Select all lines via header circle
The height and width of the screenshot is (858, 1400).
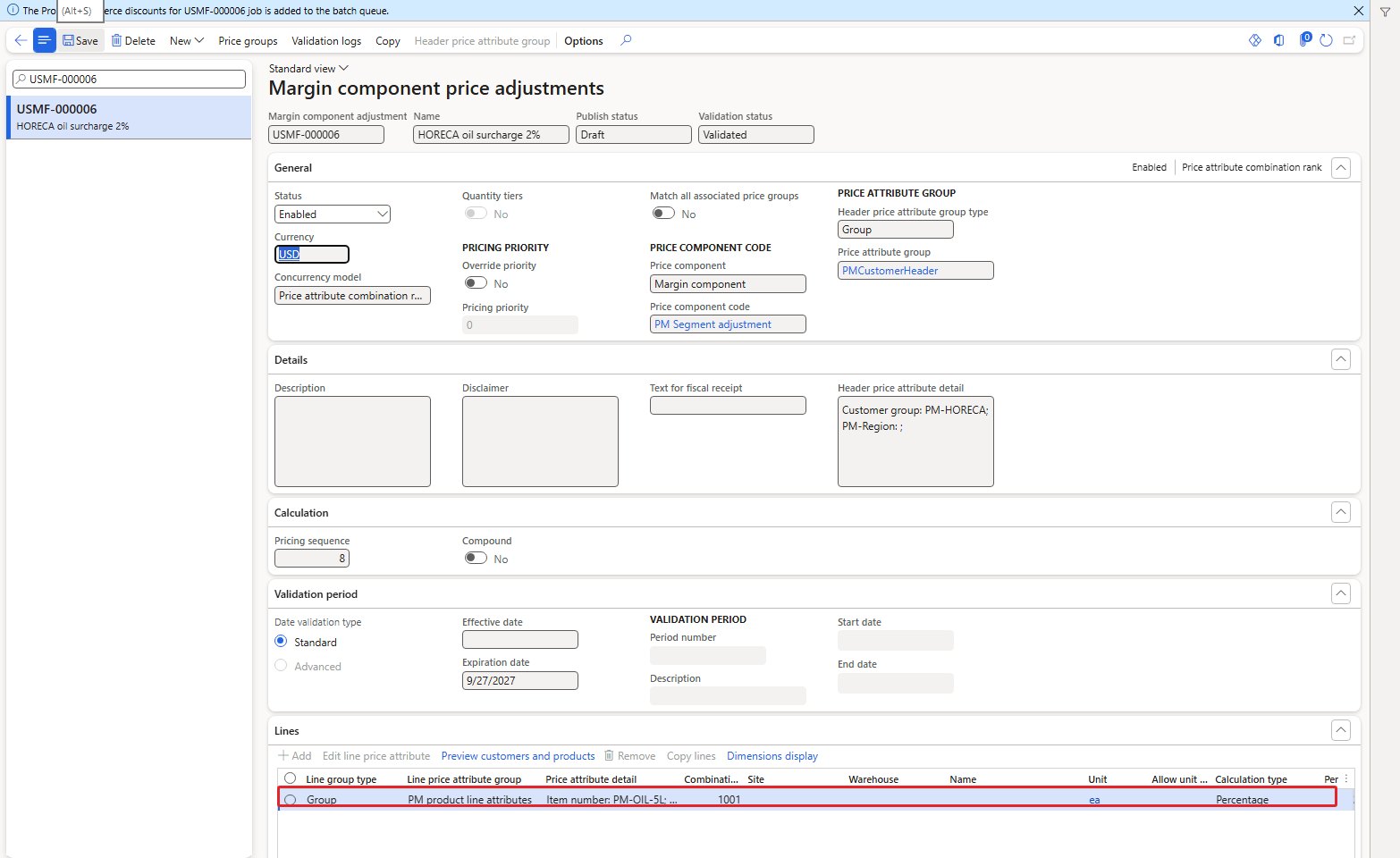point(291,778)
